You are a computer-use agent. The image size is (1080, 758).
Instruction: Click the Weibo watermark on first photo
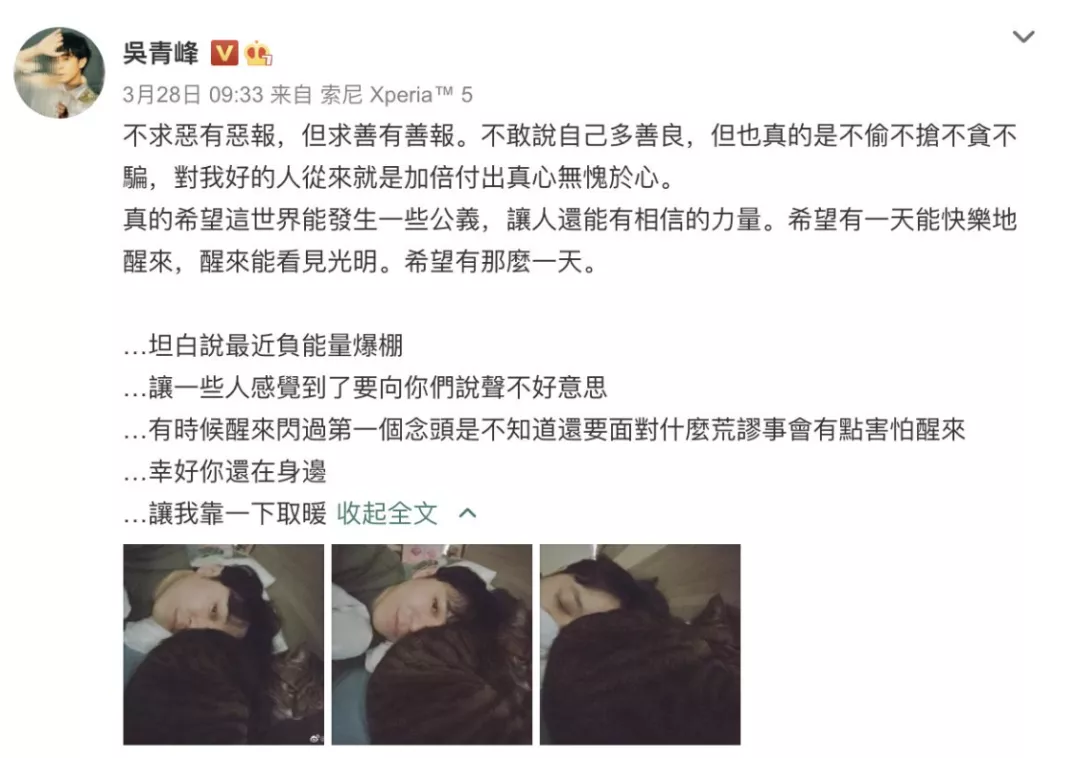tap(316, 738)
